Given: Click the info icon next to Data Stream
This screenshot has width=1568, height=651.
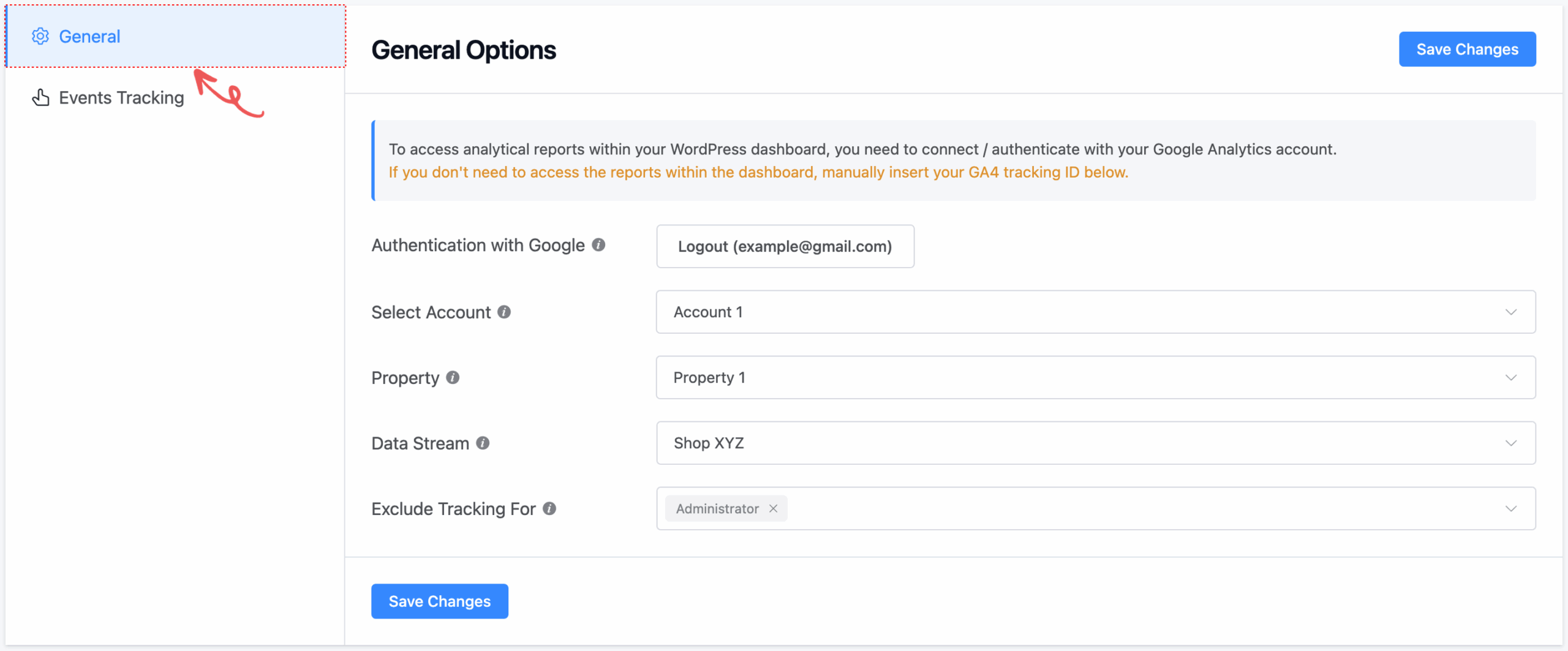Looking at the screenshot, I should click(481, 443).
